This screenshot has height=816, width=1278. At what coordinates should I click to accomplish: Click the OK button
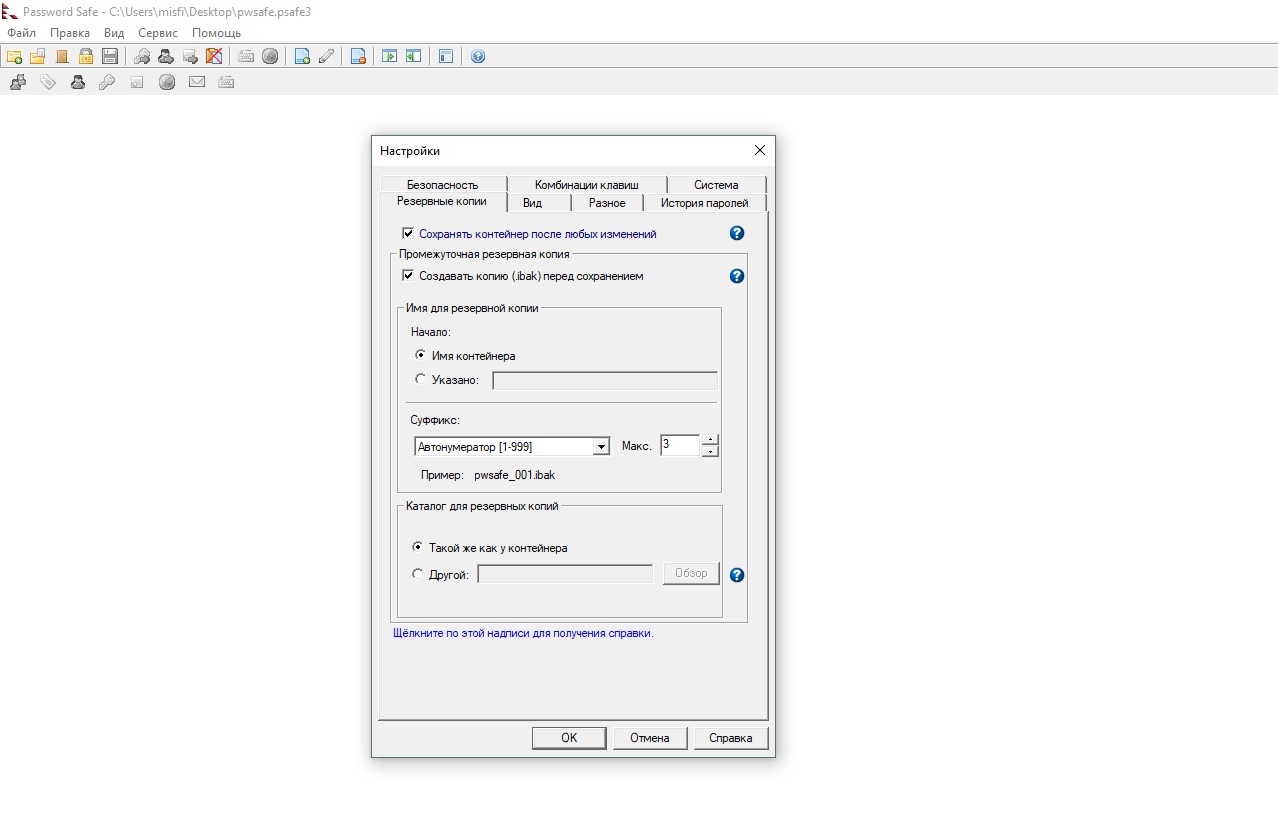coord(569,738)
